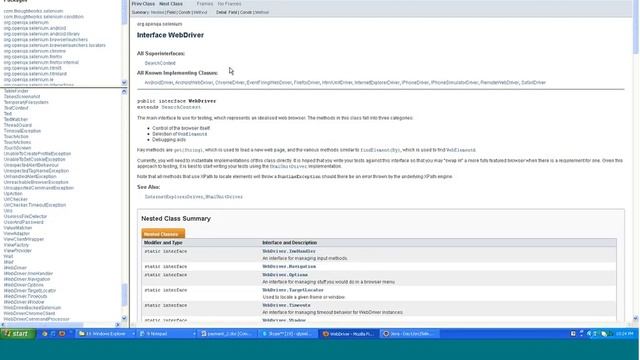Go to Next Class in navigation bar

171,4
